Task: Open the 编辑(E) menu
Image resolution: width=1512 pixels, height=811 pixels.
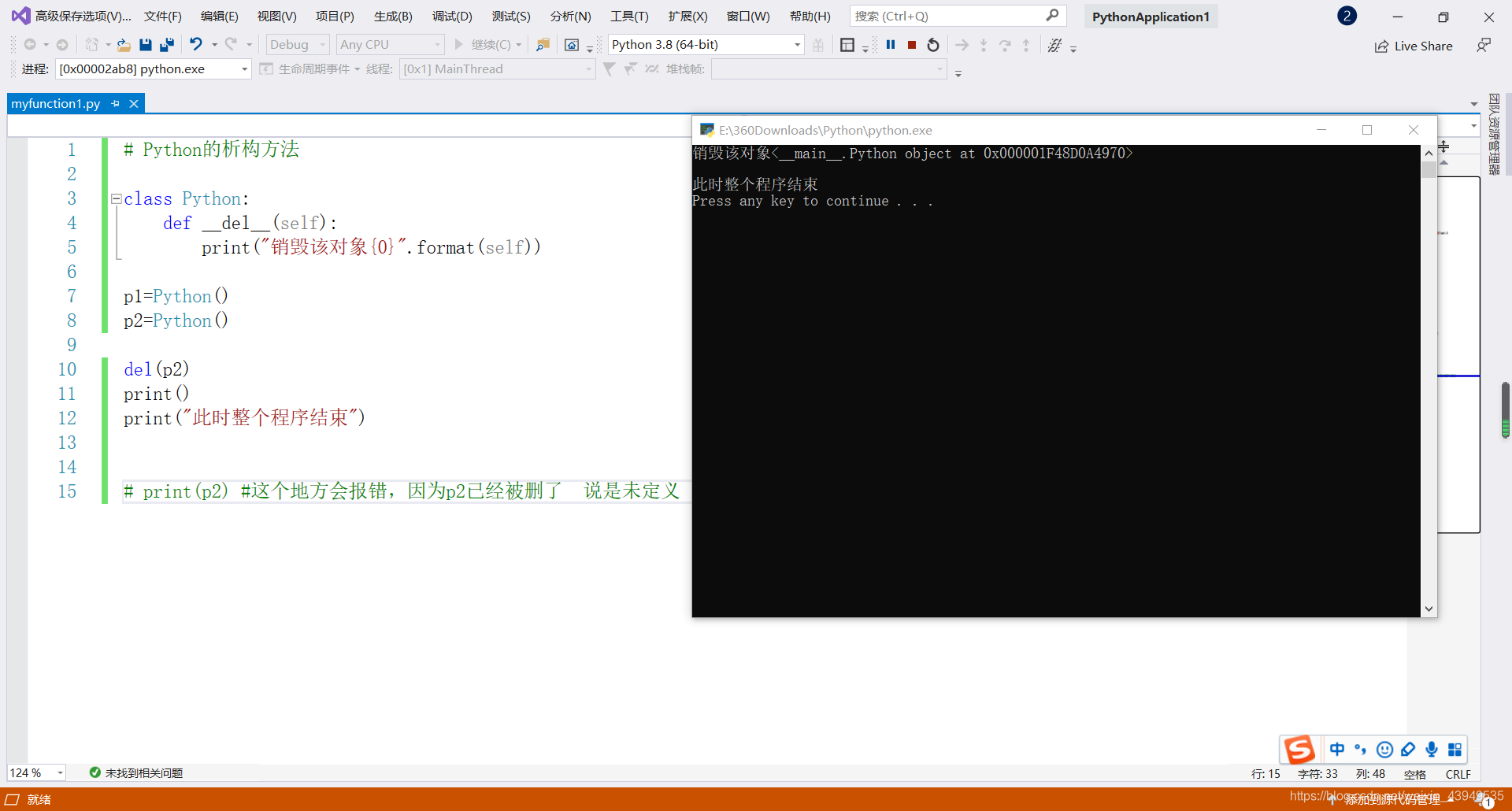Action: [220, 16]
